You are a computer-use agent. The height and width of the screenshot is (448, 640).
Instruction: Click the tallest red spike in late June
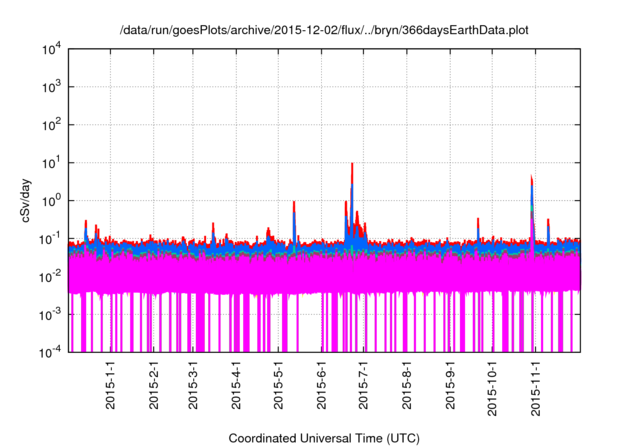pos(352,173)
